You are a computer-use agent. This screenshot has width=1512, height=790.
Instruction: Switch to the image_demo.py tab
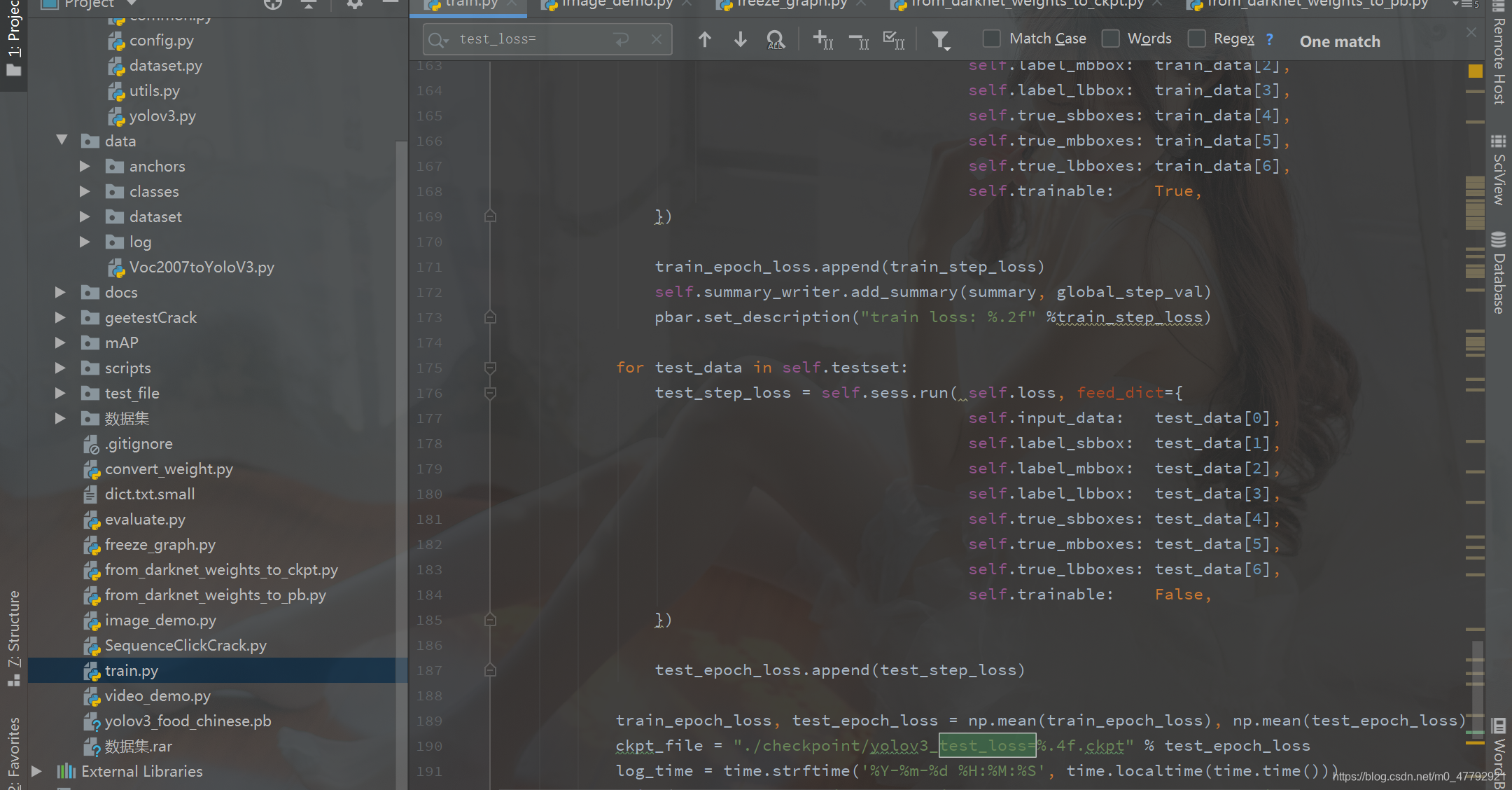click(616, 4)
